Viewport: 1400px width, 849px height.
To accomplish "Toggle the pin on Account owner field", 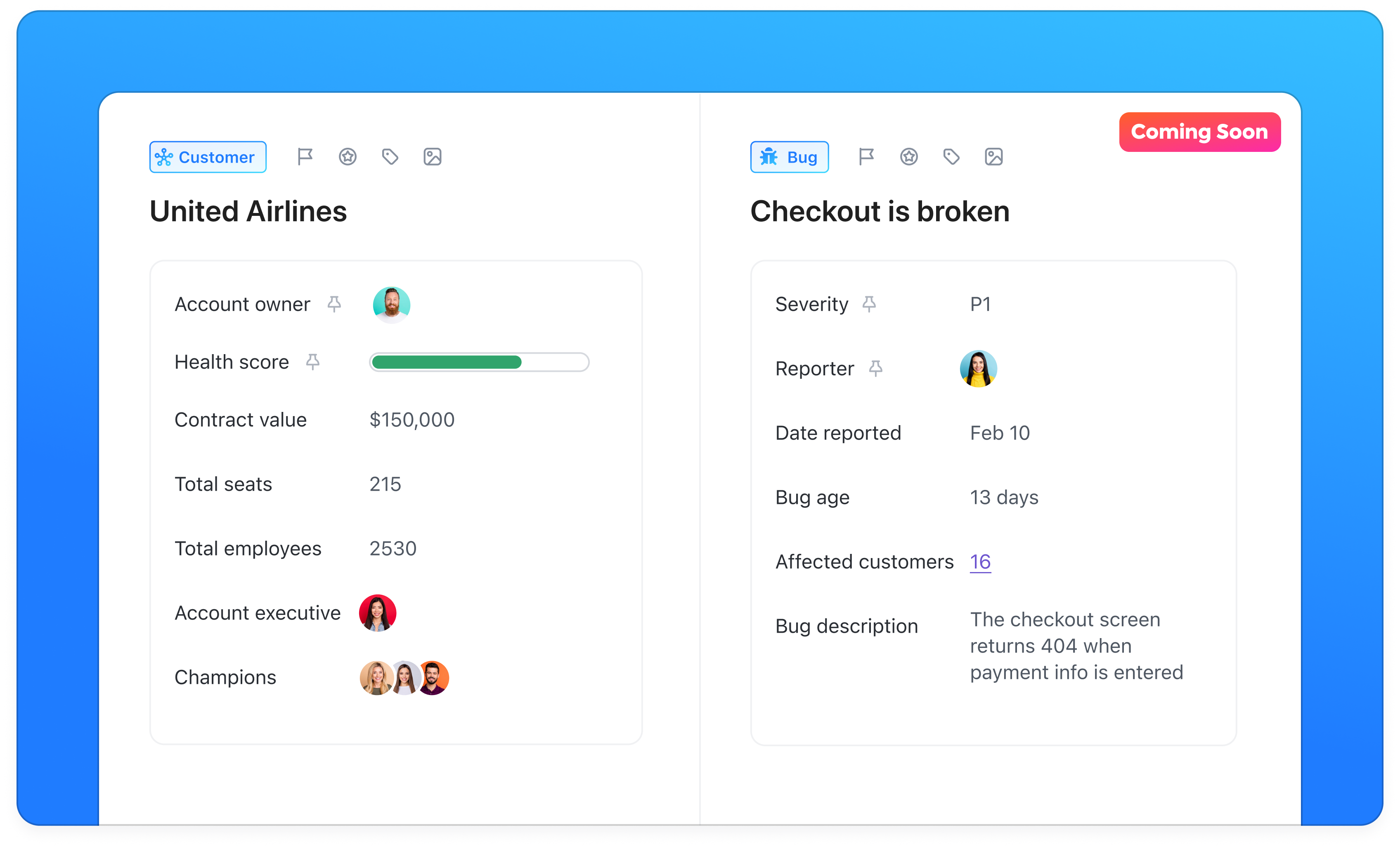I will click(335, 305).
